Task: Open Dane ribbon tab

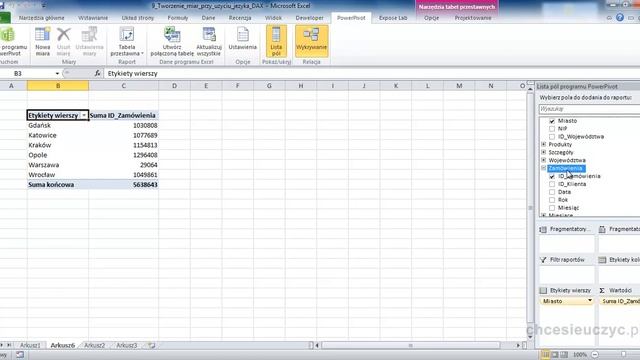Action: [208, 18]
